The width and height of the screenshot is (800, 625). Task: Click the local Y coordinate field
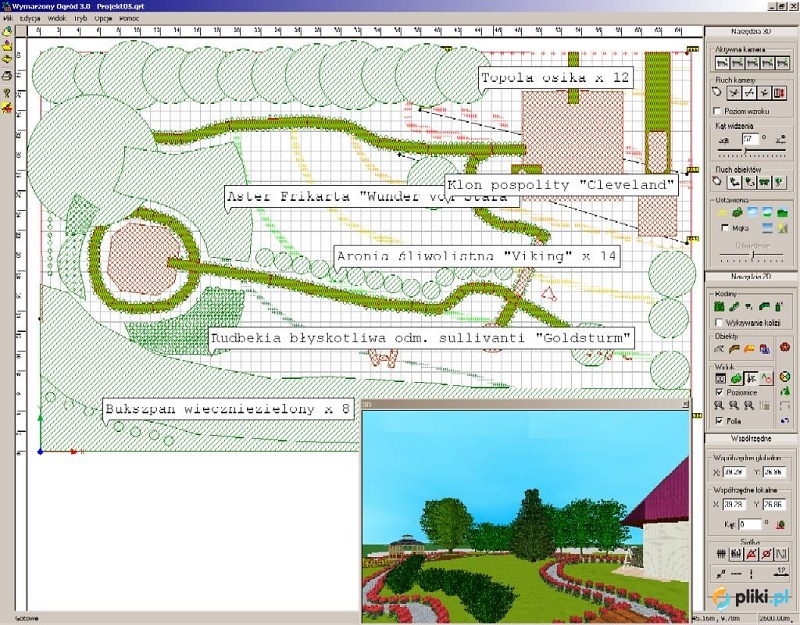point(774,504)
